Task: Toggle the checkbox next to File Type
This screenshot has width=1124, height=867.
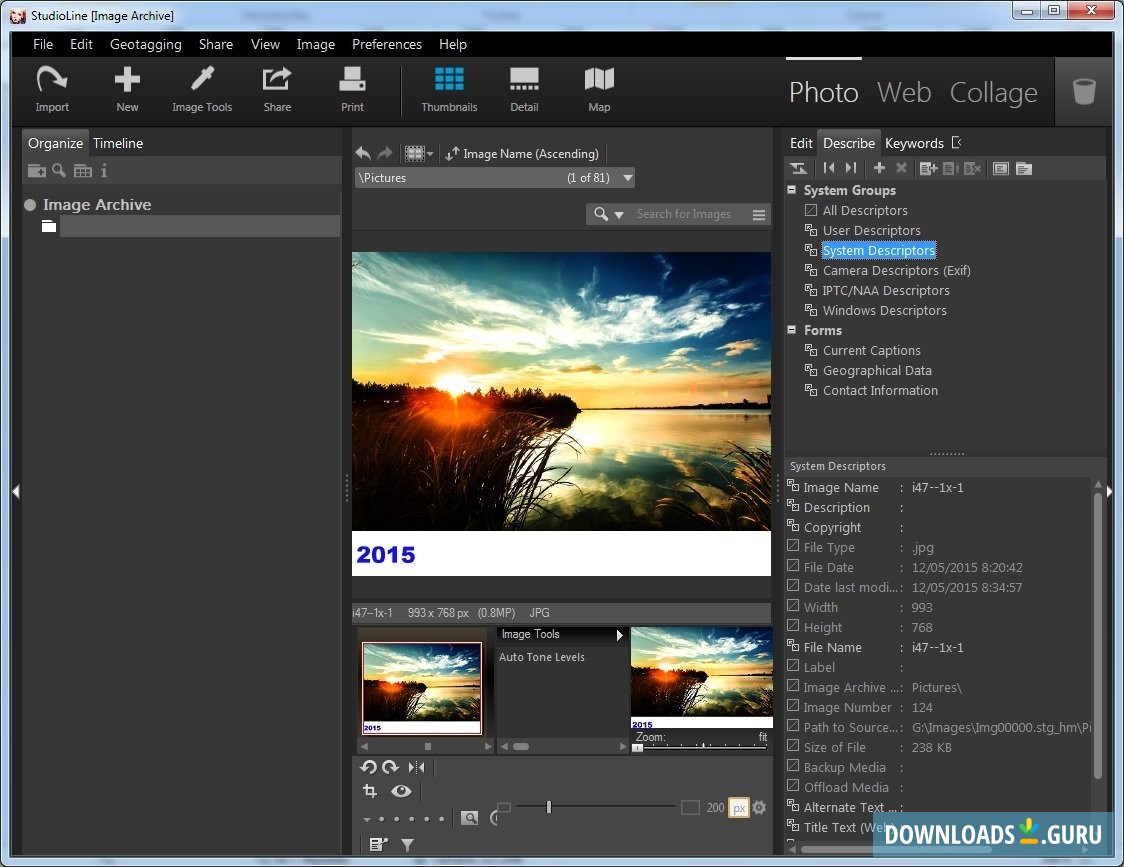Action: tap(793, 547)
